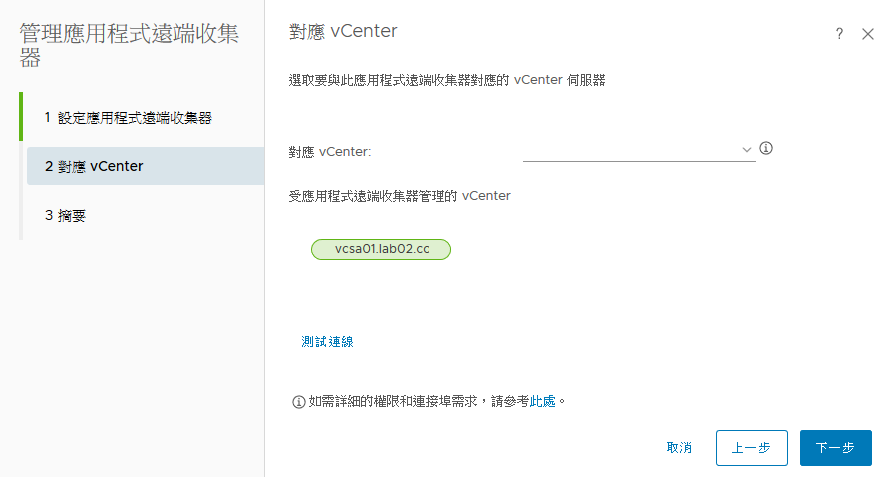Image resolution: width=895 pixels, height=477 pixels.
Task: Click the info icon beside the vCenter dropdown
Action: tap(766, 148)
